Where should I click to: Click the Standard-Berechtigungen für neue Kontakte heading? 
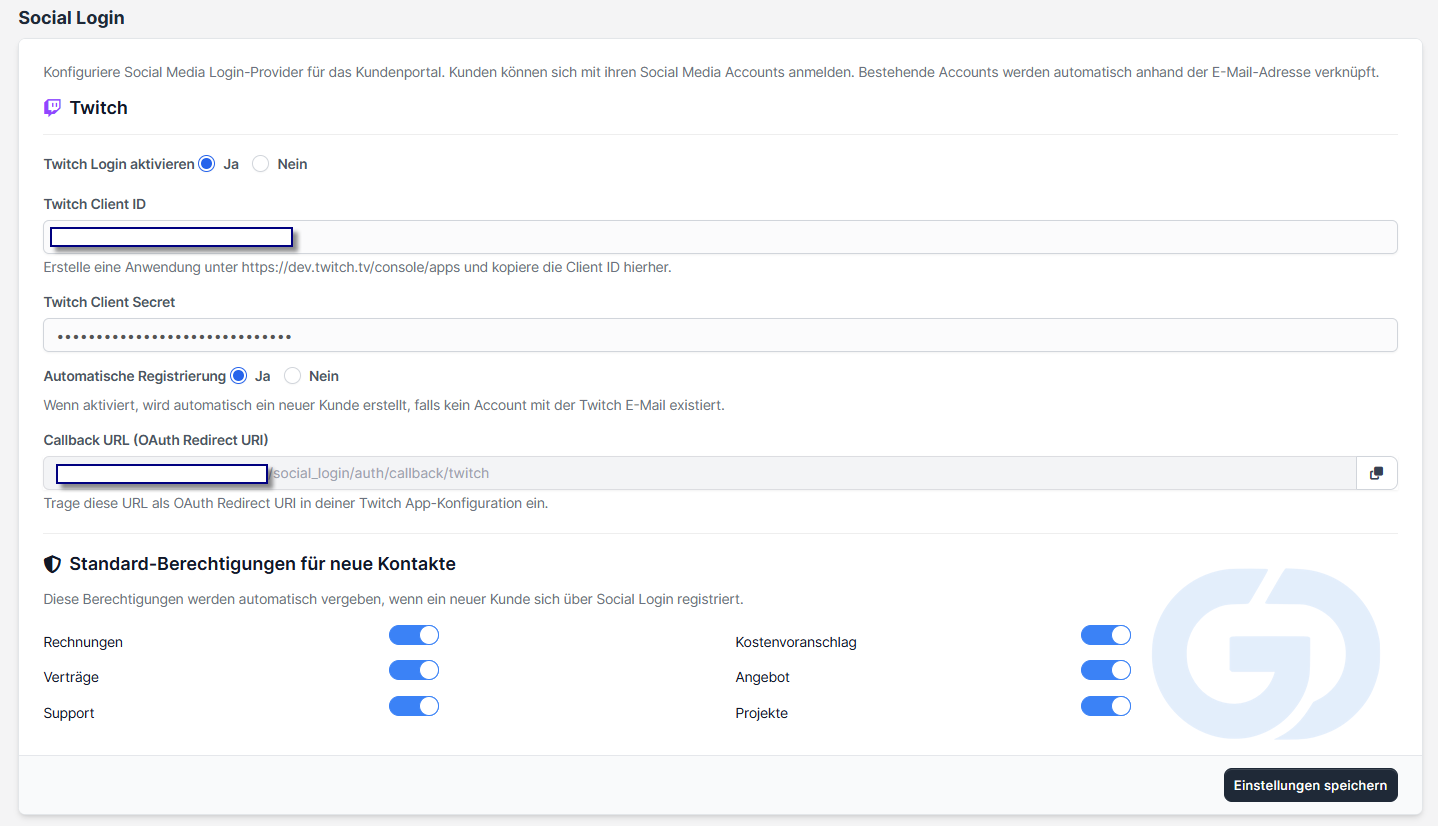[262, 564]
